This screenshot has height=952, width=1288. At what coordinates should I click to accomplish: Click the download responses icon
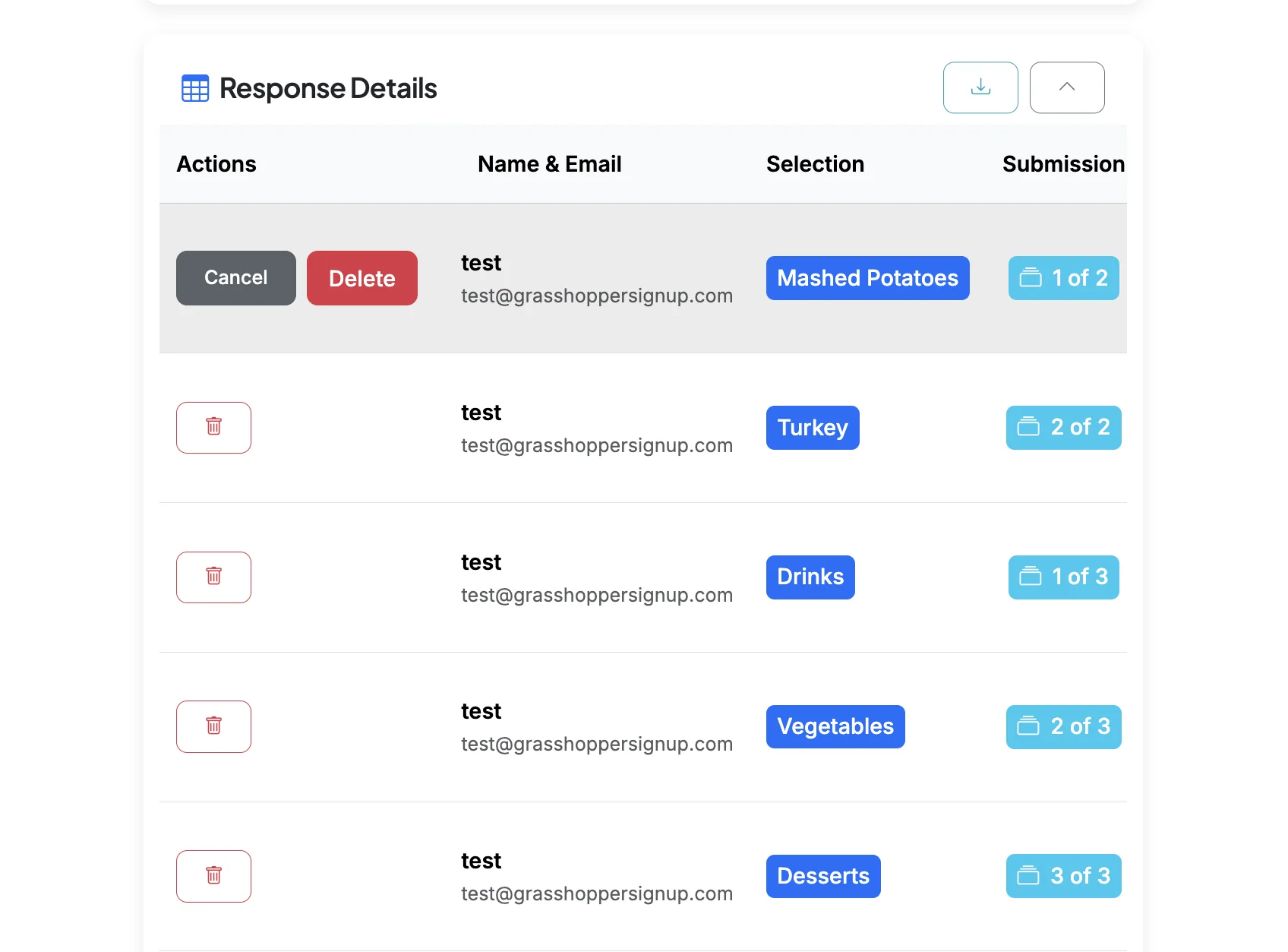pyautogui.click(x=980, y=87)
